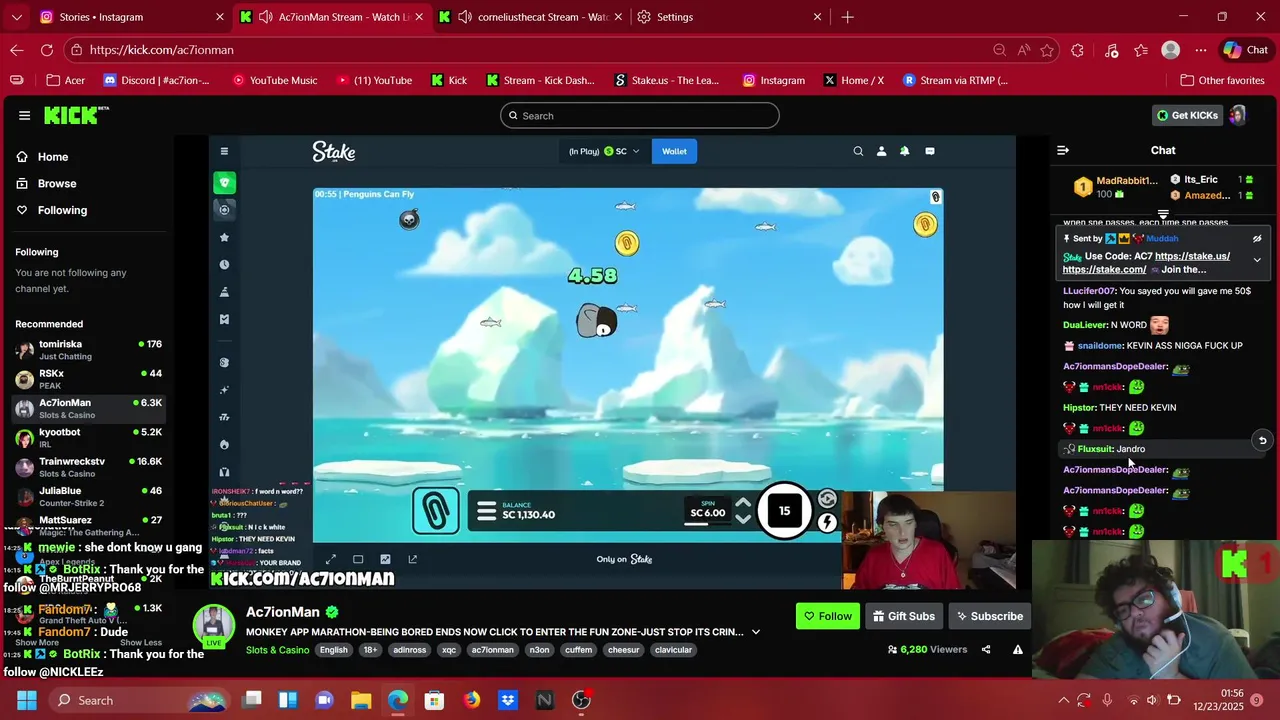The height and width of the screenshot is (720, 1280).
Task: Expand the pinned Muddah message chevron
Action: pos(1257,260)
